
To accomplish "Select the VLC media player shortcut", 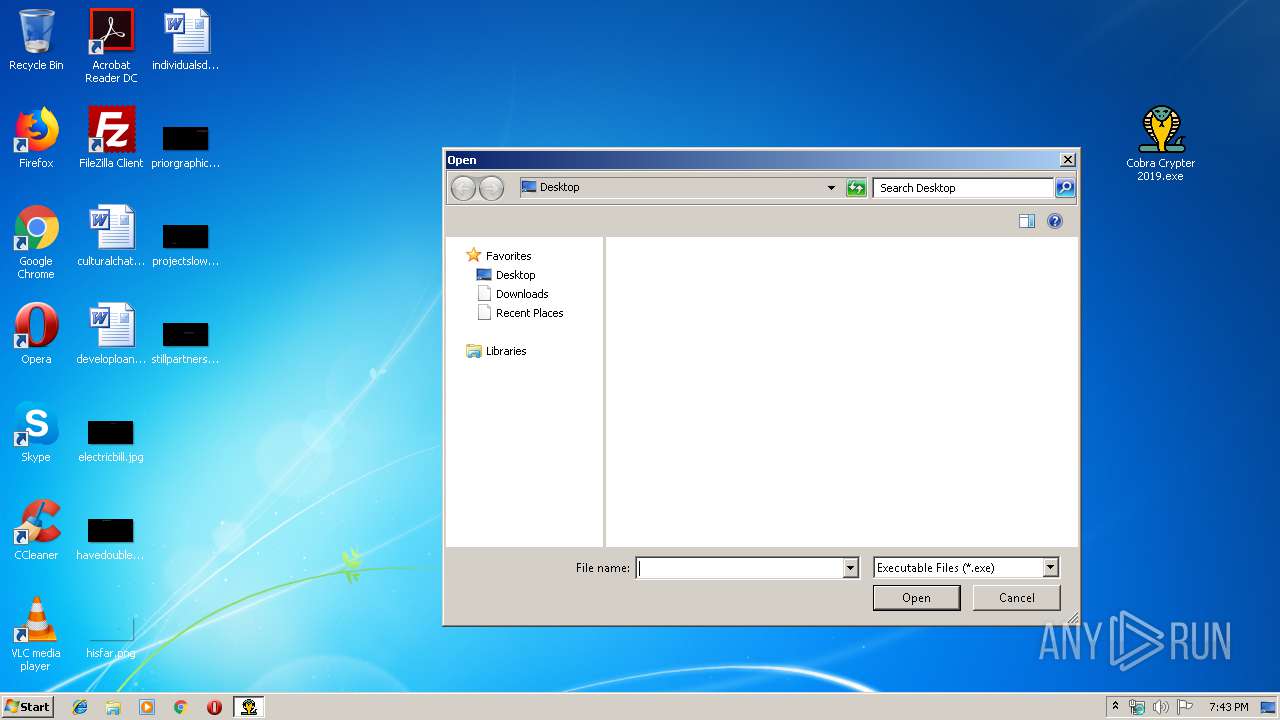I will (36, 634).
